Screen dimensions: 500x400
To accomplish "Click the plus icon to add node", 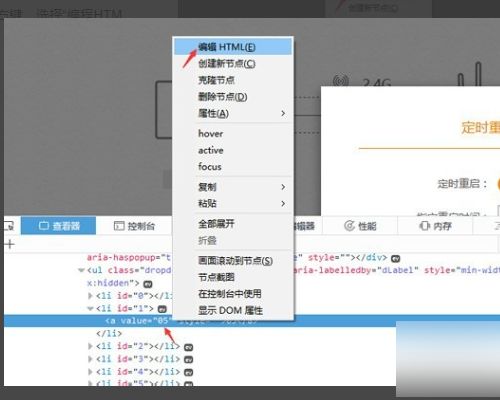I will (10, 244).
